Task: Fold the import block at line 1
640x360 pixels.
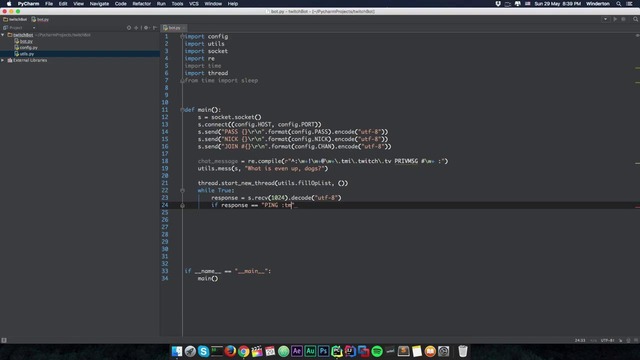Action: [182, 36]
